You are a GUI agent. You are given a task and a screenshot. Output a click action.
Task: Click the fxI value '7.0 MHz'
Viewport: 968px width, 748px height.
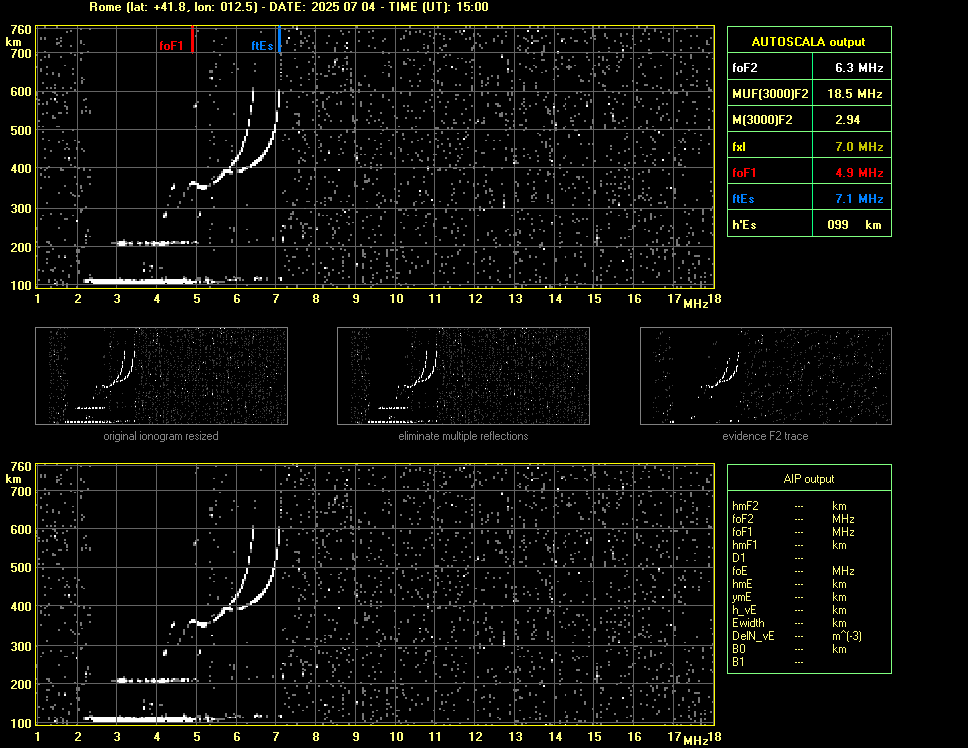pos(859,147)
